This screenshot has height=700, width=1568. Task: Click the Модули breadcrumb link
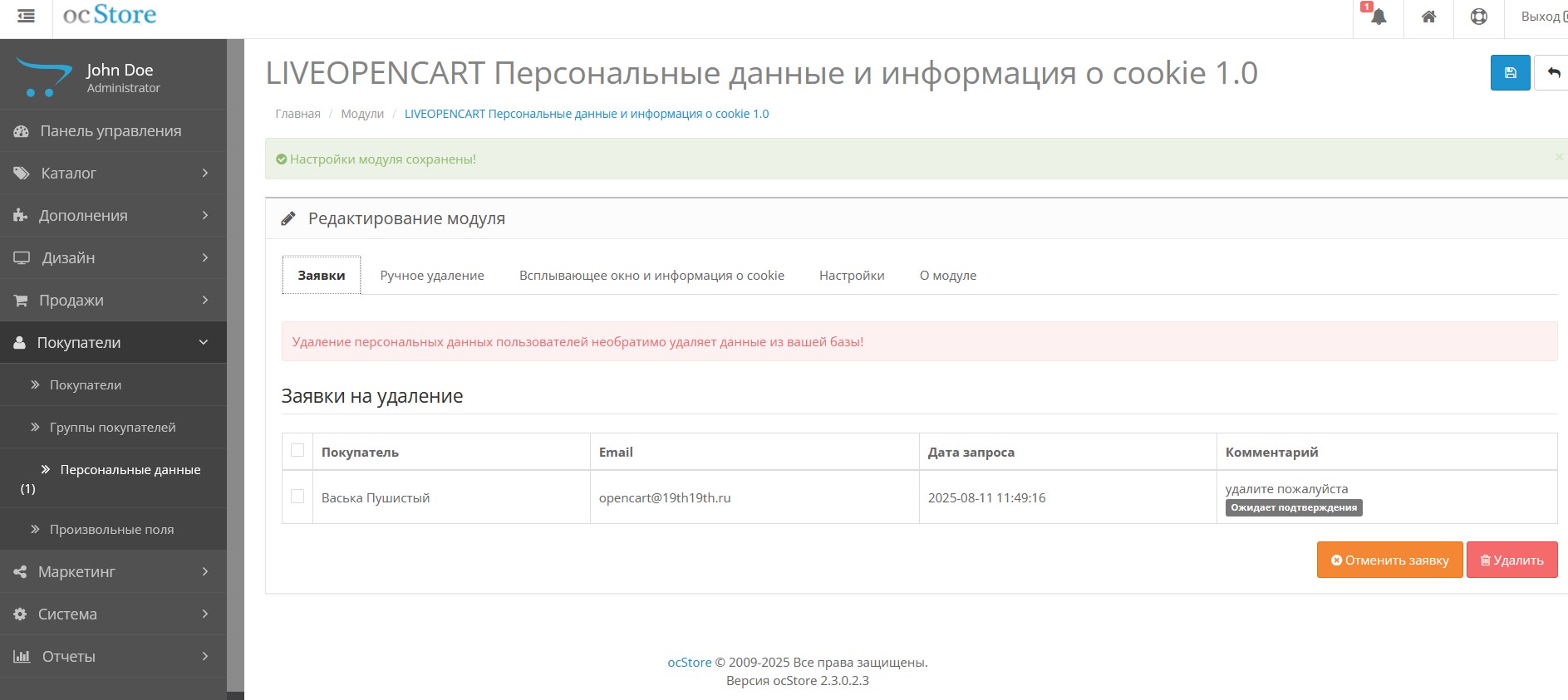(x=362, y=114)
